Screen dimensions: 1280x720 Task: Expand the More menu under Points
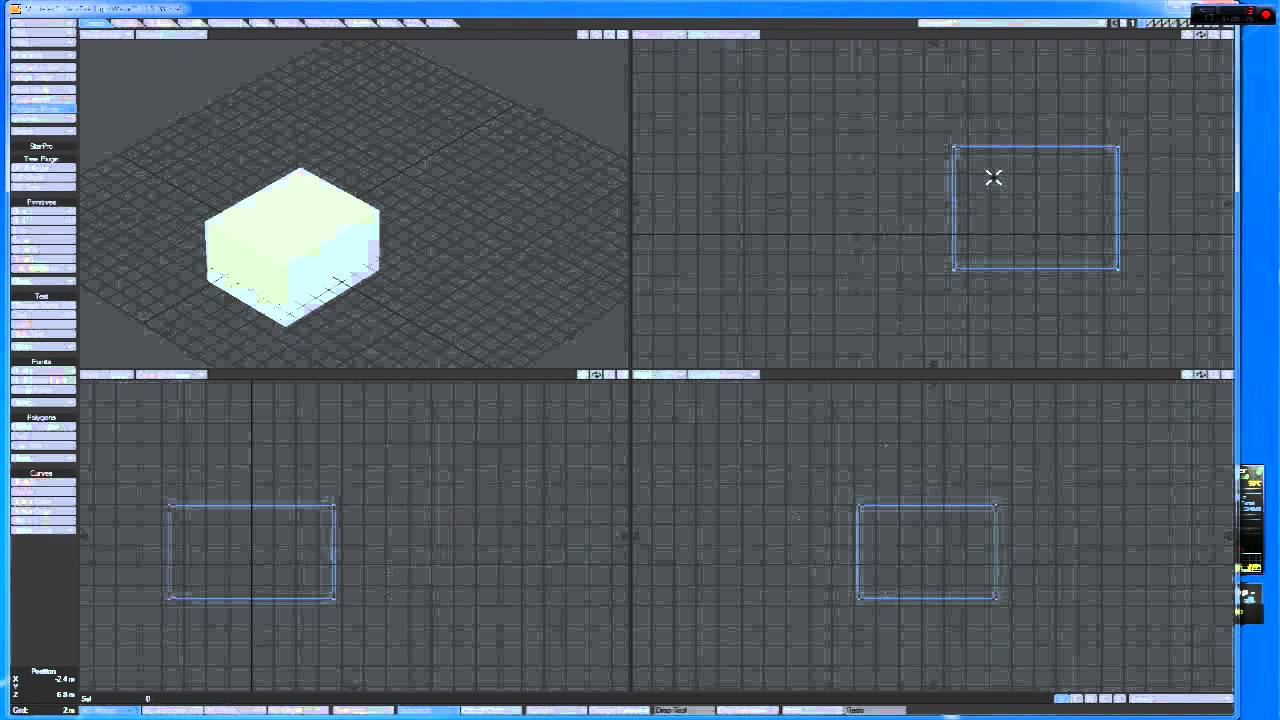click(43, 402)
